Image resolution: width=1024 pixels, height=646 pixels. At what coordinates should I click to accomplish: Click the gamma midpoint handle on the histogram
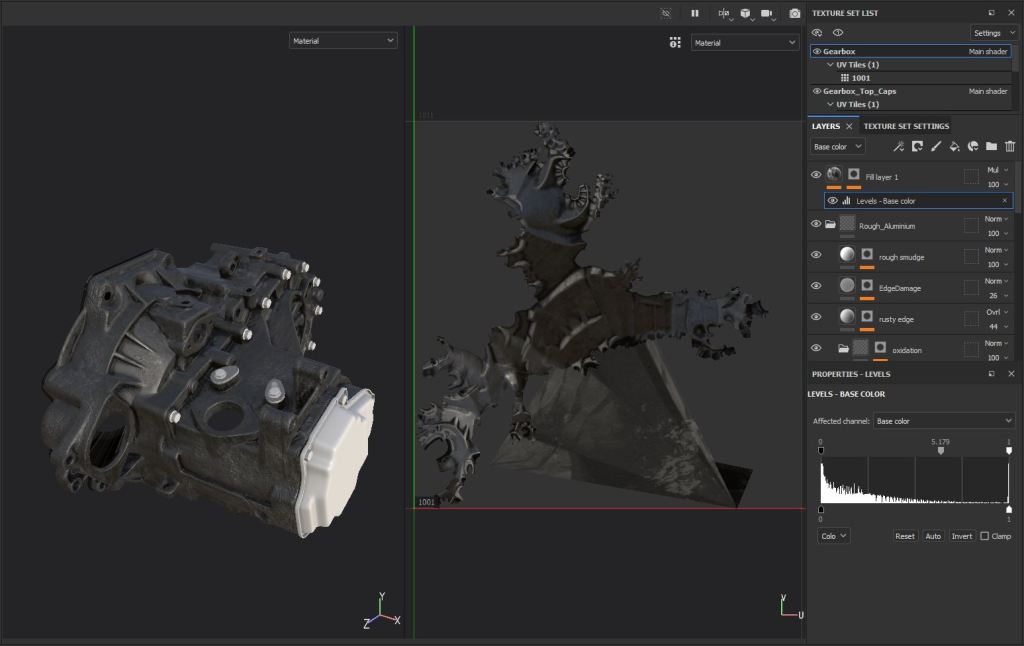point(940,451)
